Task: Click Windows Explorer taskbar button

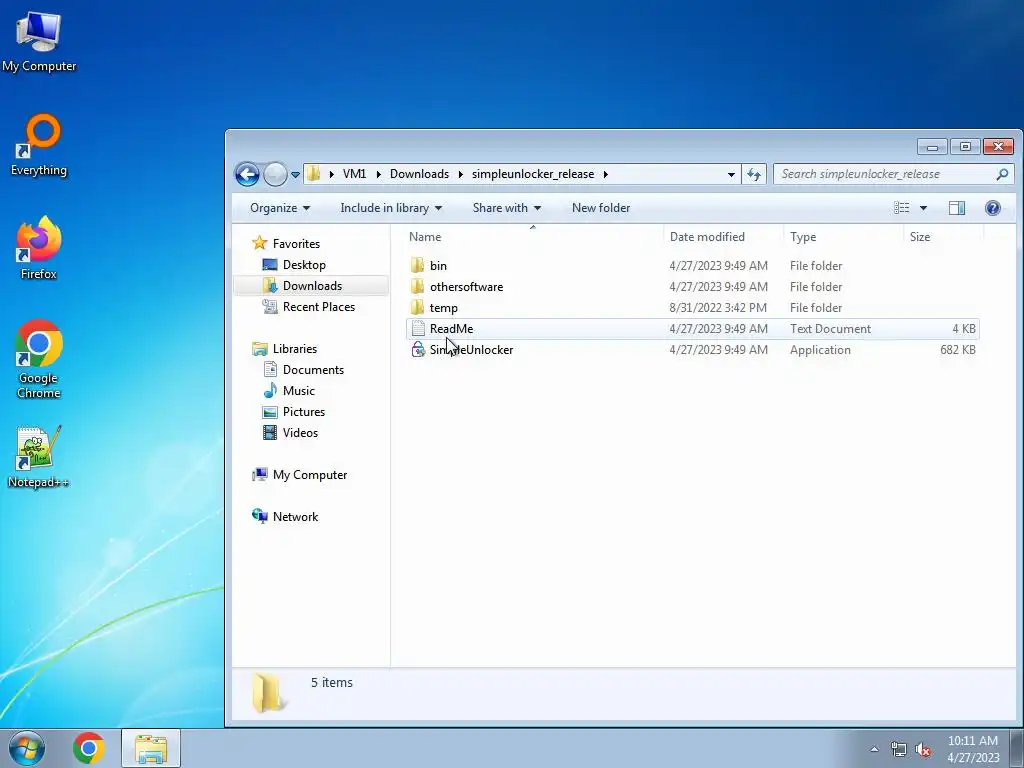Action: coord(151,748)
